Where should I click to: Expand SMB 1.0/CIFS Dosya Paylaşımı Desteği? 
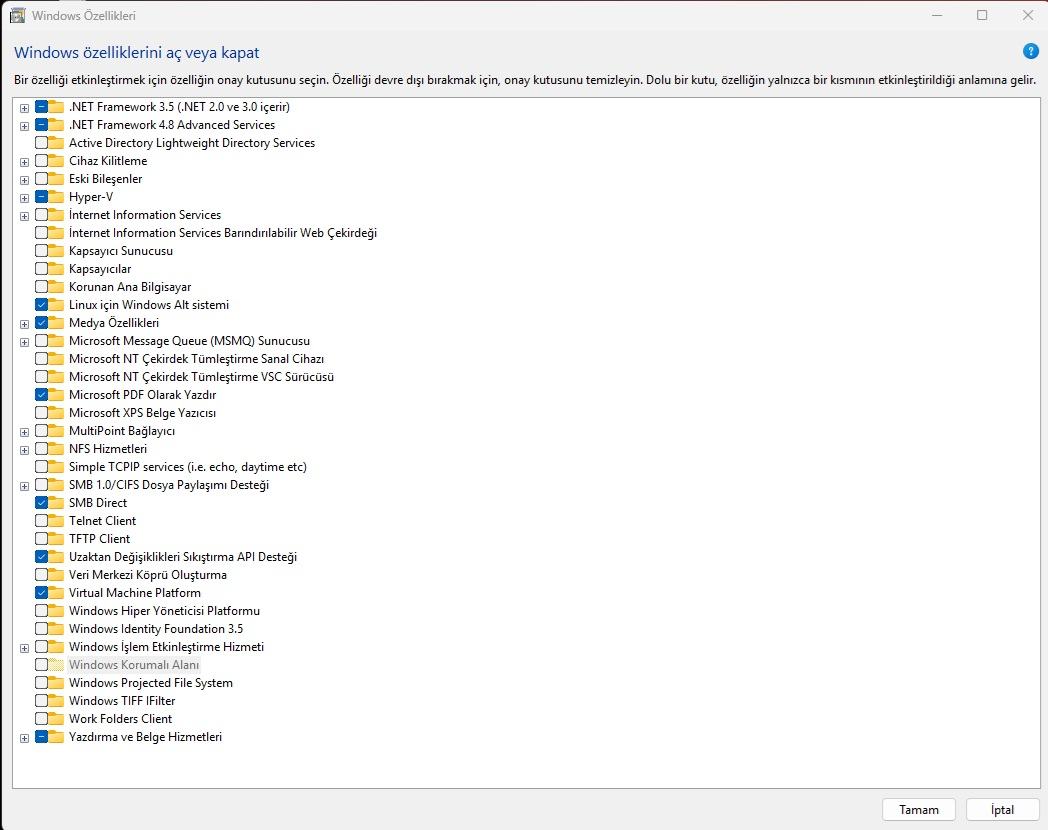tap(25, 486)
